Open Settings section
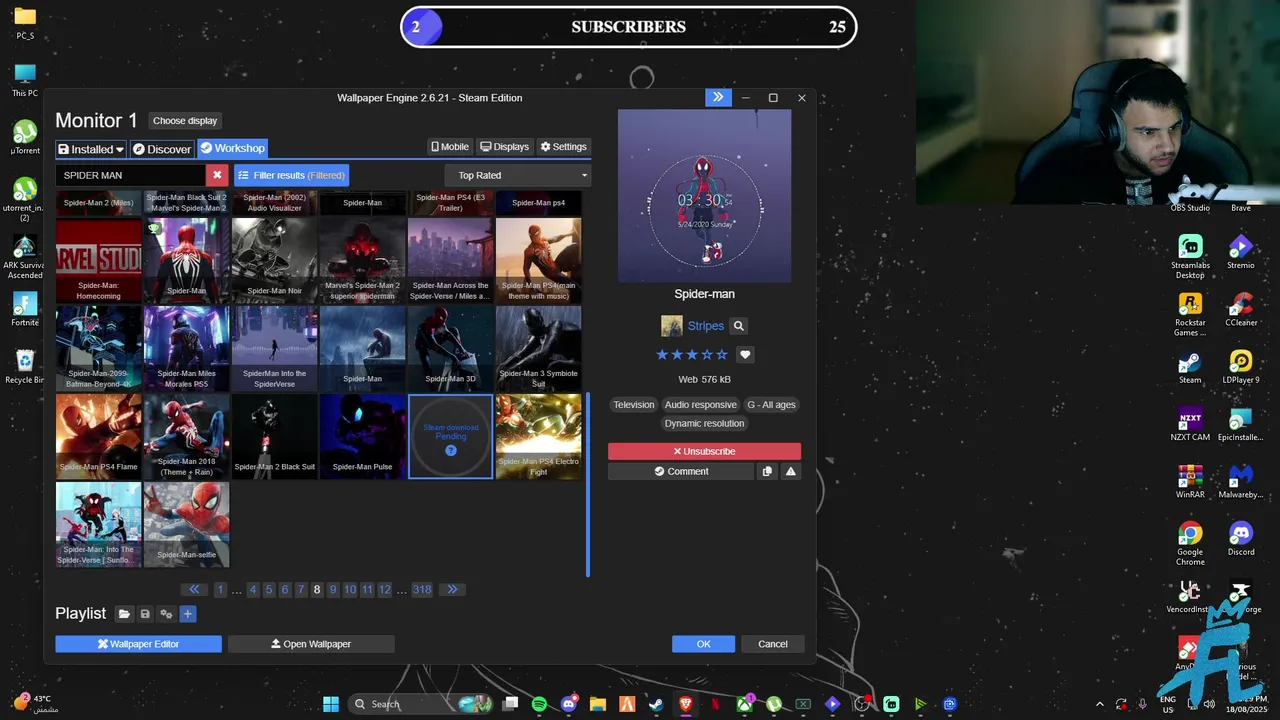The width and height of the screenshot is (1280, 720). (x=564, y=146)
